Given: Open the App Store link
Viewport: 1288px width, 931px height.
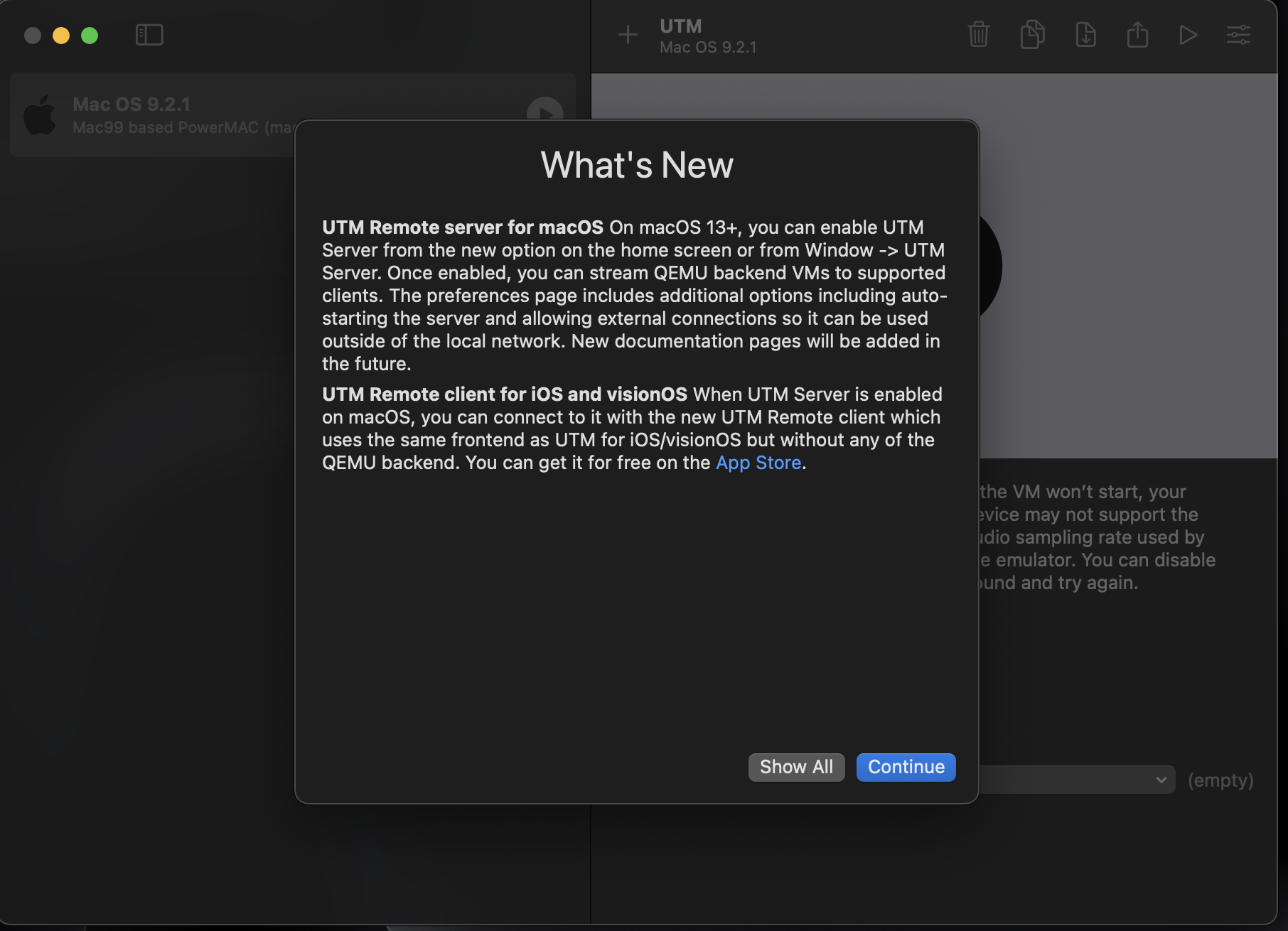Looking at the screenshot, I should click(758, 463).
